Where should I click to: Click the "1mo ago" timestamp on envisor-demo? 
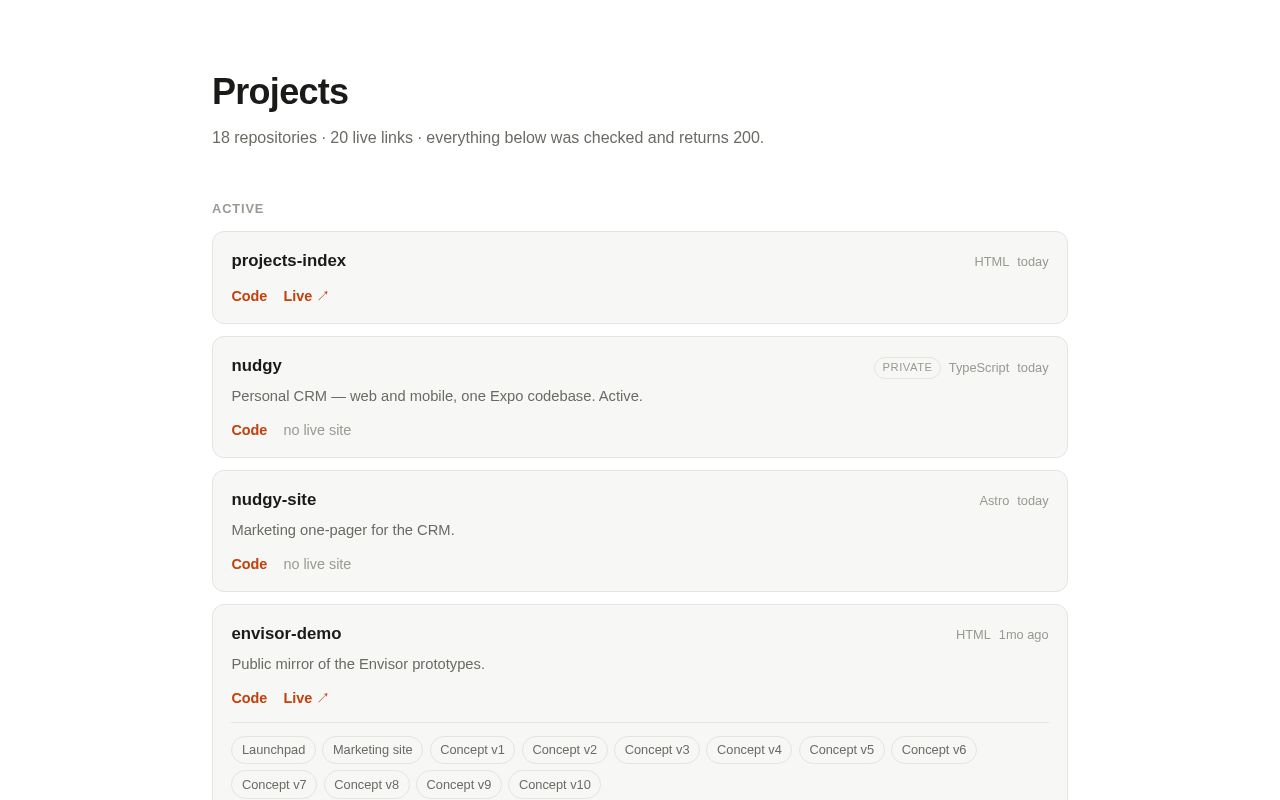(1024, 635)
